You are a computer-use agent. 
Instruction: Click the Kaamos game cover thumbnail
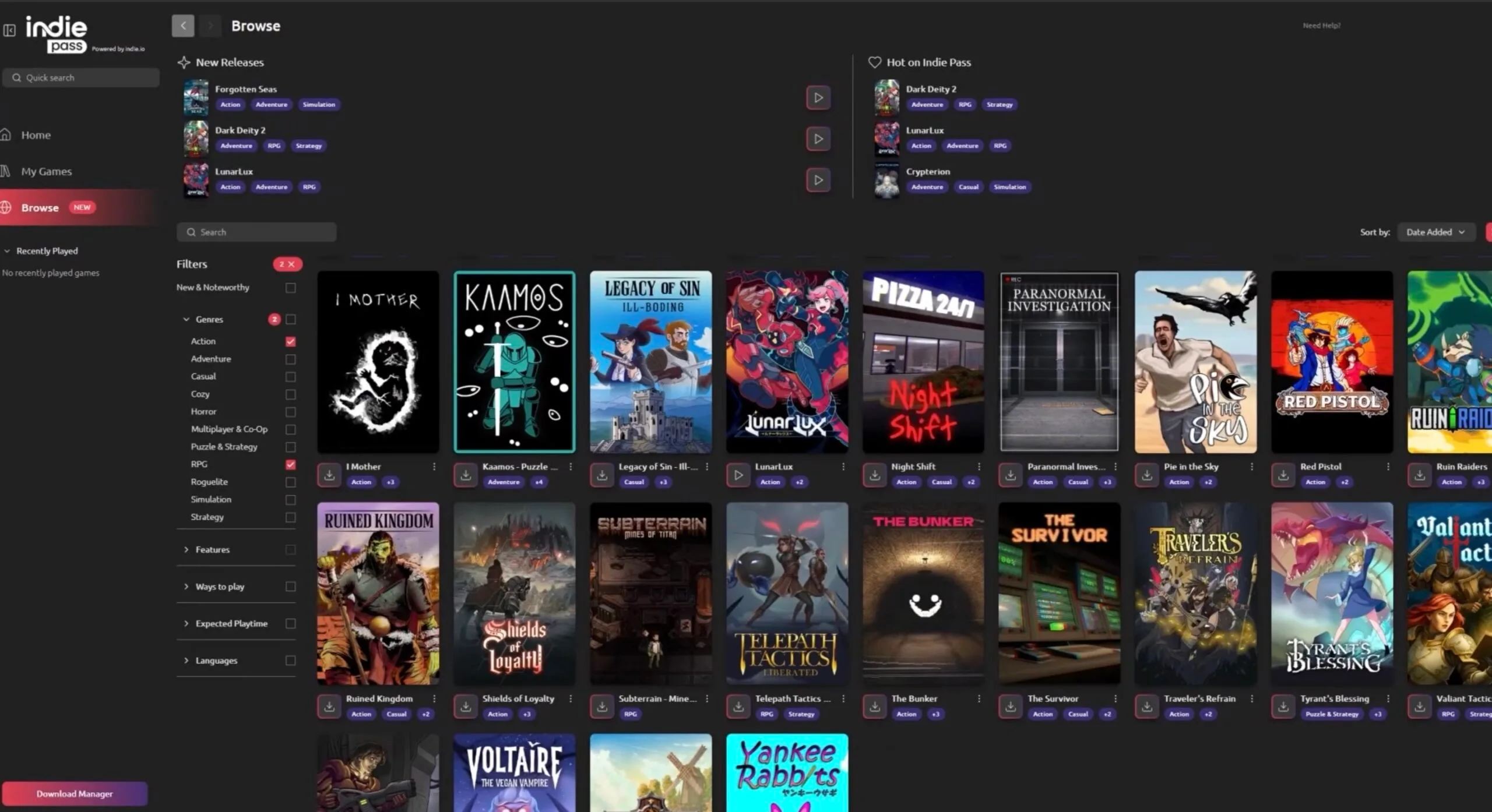pos(515,361)
